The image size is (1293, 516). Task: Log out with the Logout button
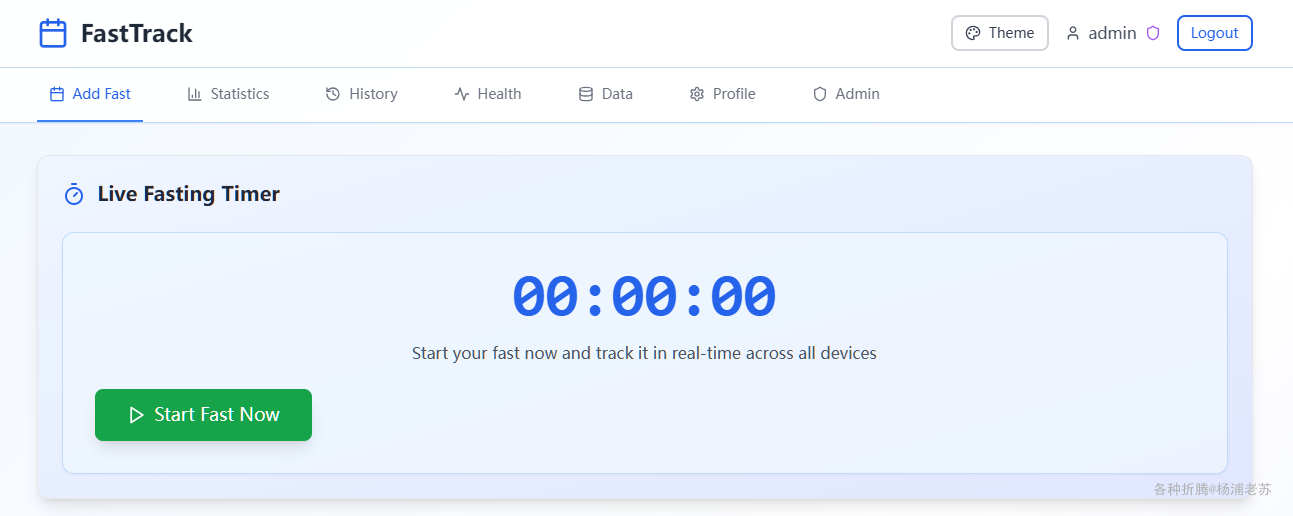(1214, 33)
